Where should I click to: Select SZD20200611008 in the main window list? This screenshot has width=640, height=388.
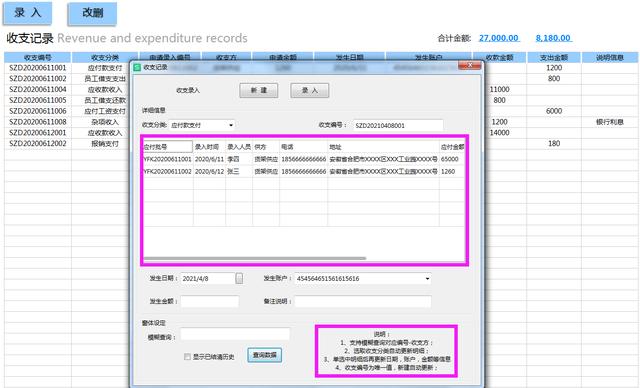38,122
